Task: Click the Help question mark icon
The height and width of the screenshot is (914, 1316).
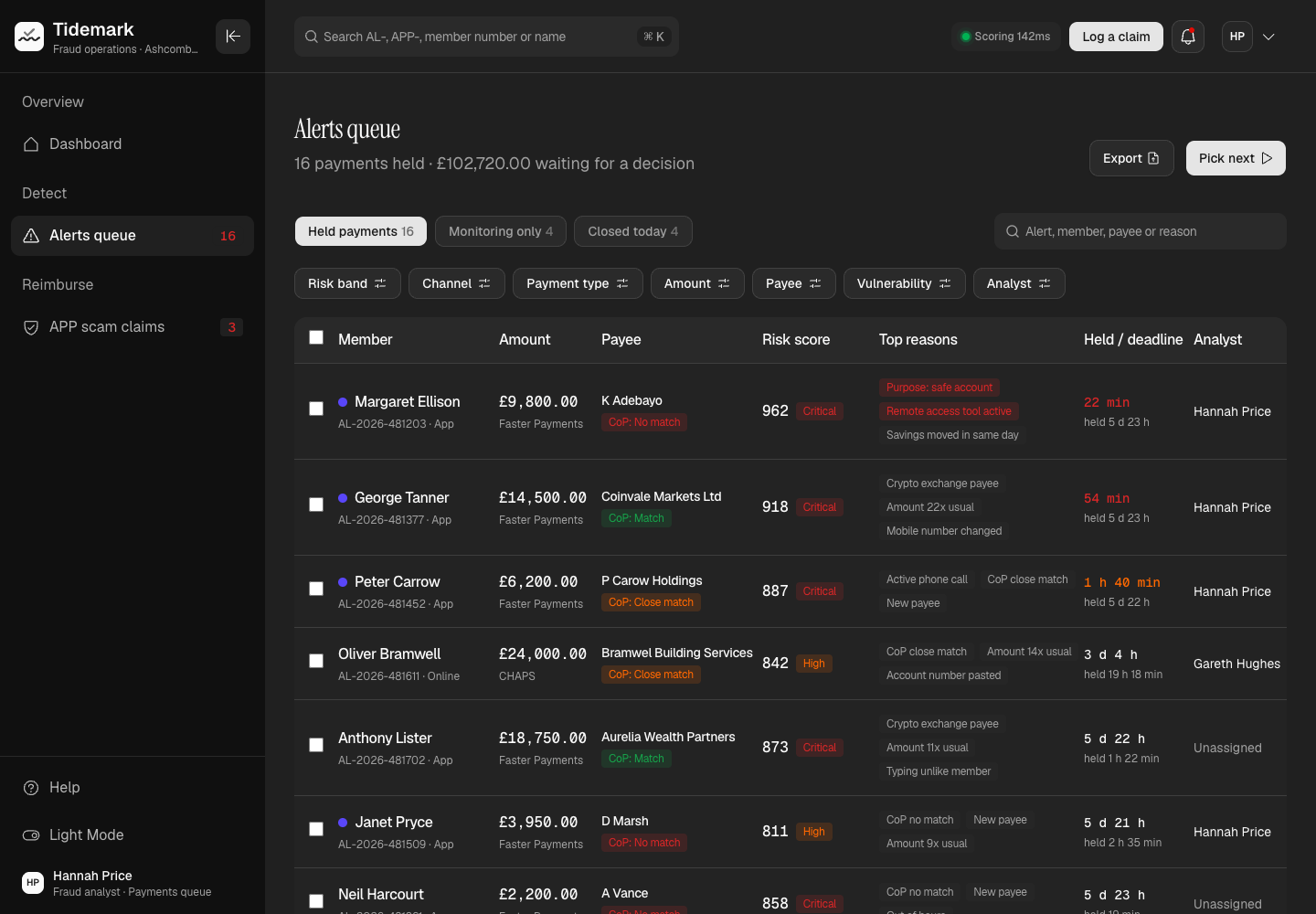Action: 31,788
